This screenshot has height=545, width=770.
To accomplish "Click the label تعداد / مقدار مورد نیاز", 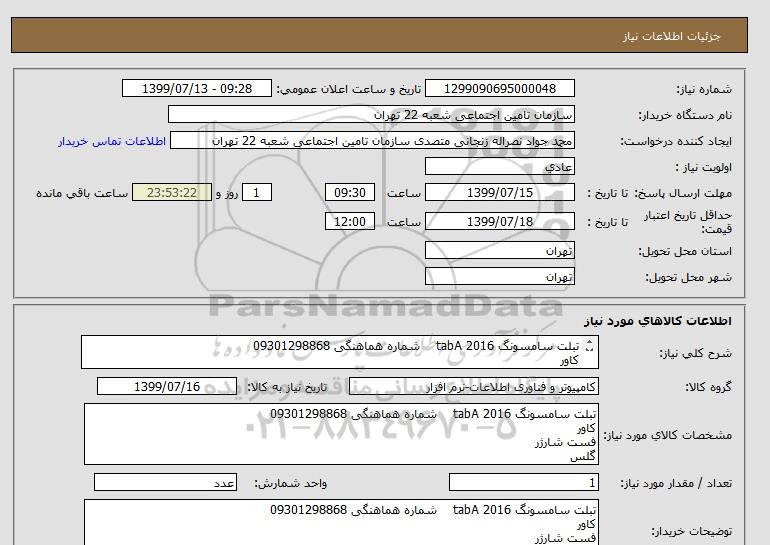I will 676,484.
